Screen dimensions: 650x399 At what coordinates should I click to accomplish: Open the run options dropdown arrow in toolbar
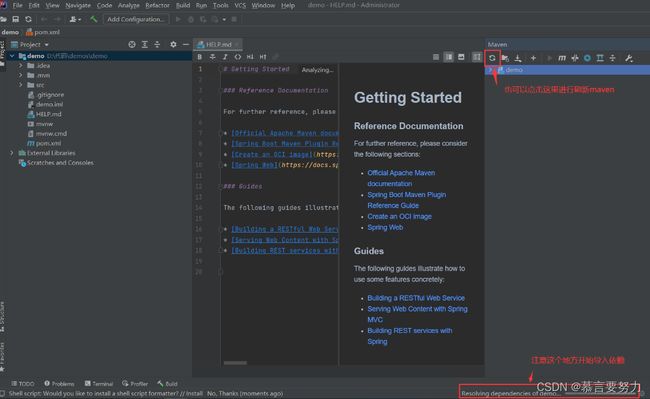tap(224, 19)
